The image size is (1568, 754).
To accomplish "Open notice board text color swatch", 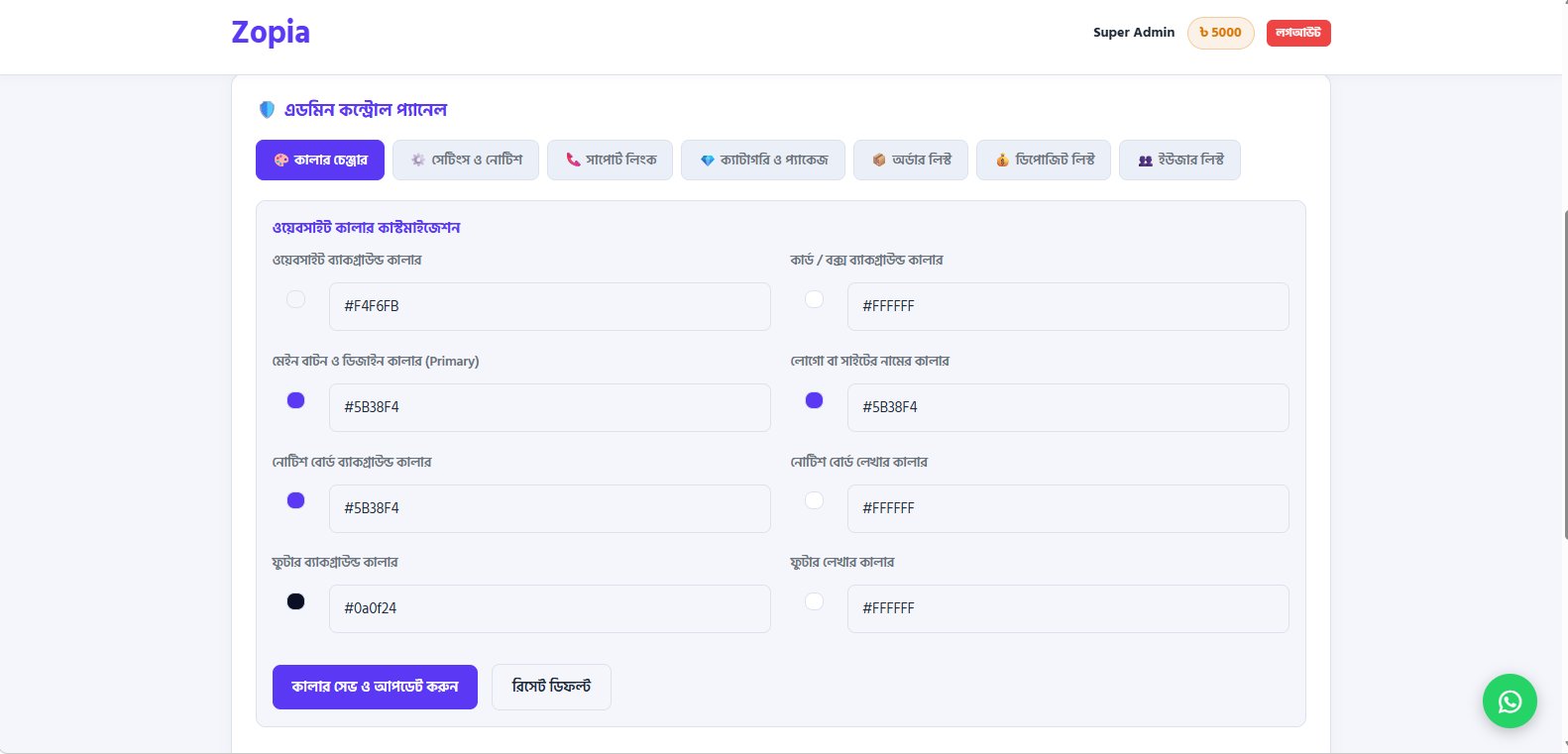I will tap(814, 500).
